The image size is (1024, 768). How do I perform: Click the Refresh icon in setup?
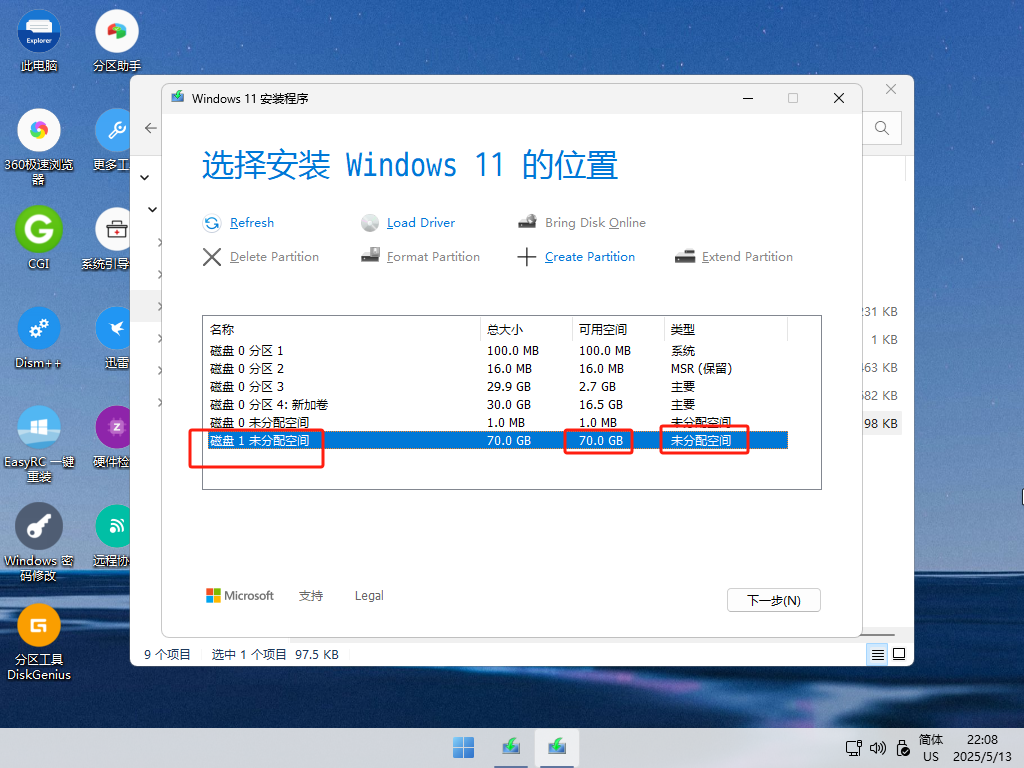click(212, 223)
